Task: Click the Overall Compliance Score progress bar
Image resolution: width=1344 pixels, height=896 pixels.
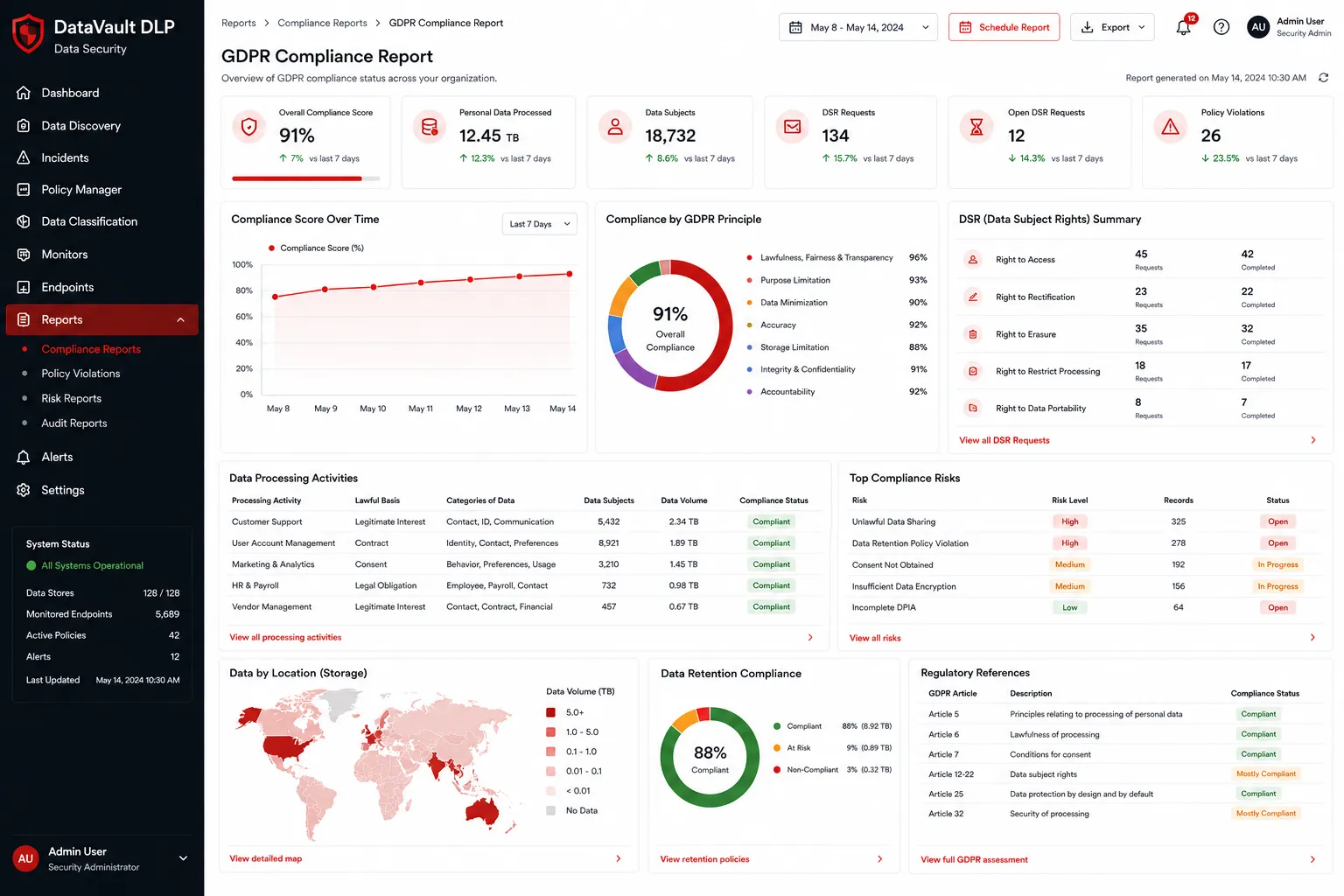Action: [306, 178]
